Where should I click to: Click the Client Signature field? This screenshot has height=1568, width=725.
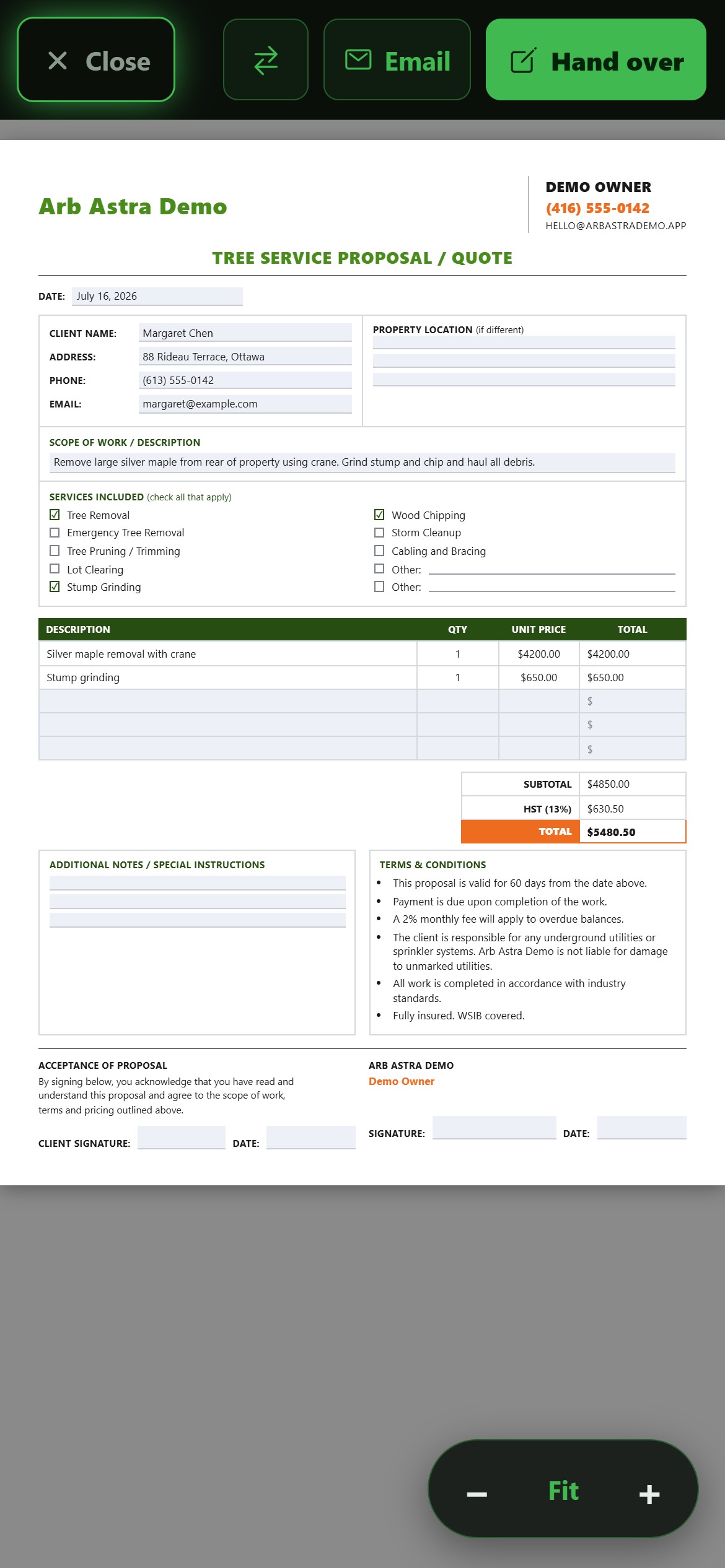[182, 1138]
